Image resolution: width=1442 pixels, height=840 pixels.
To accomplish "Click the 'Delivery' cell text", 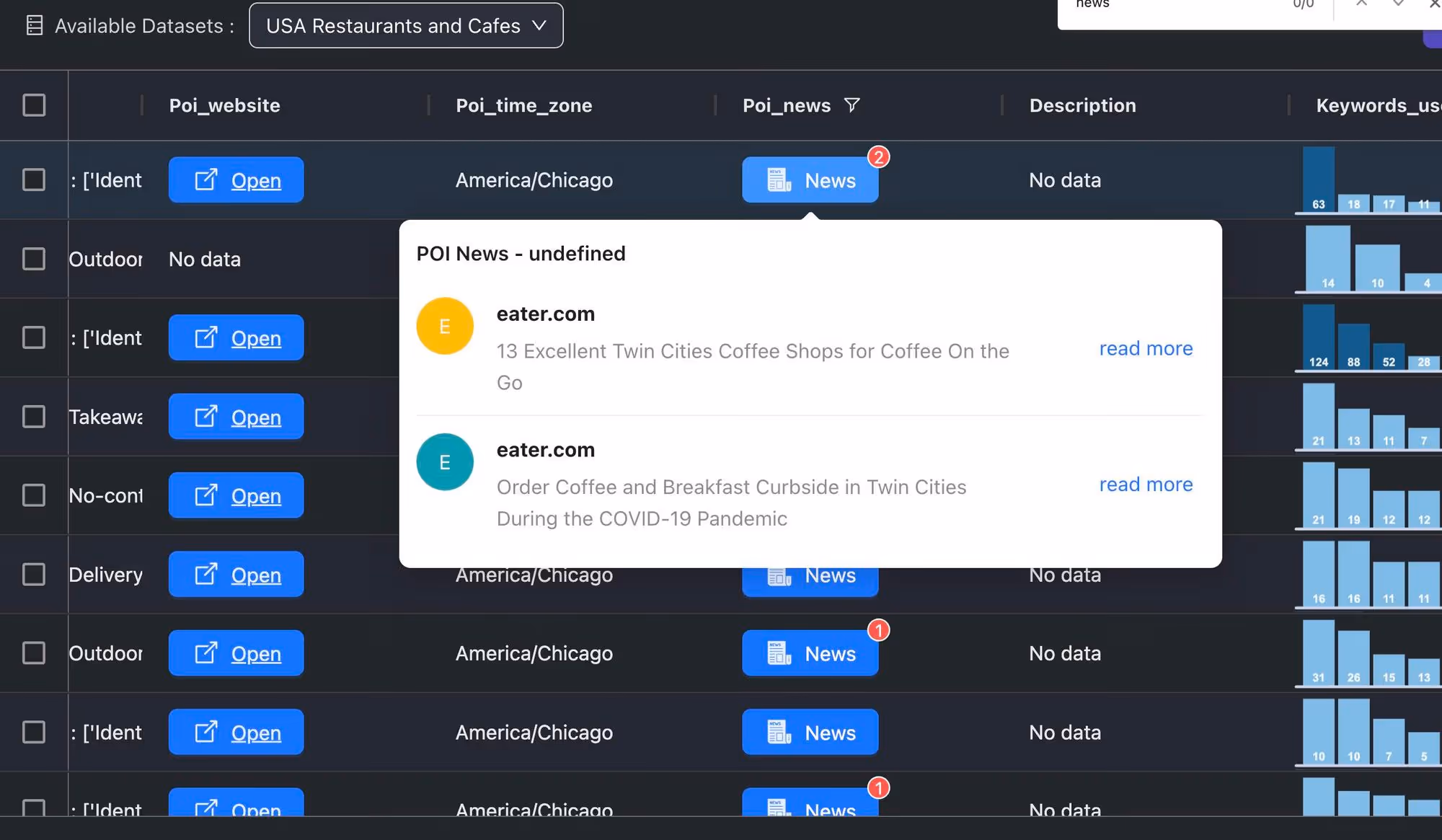I will pyautogui.click(x=106, y=575).
